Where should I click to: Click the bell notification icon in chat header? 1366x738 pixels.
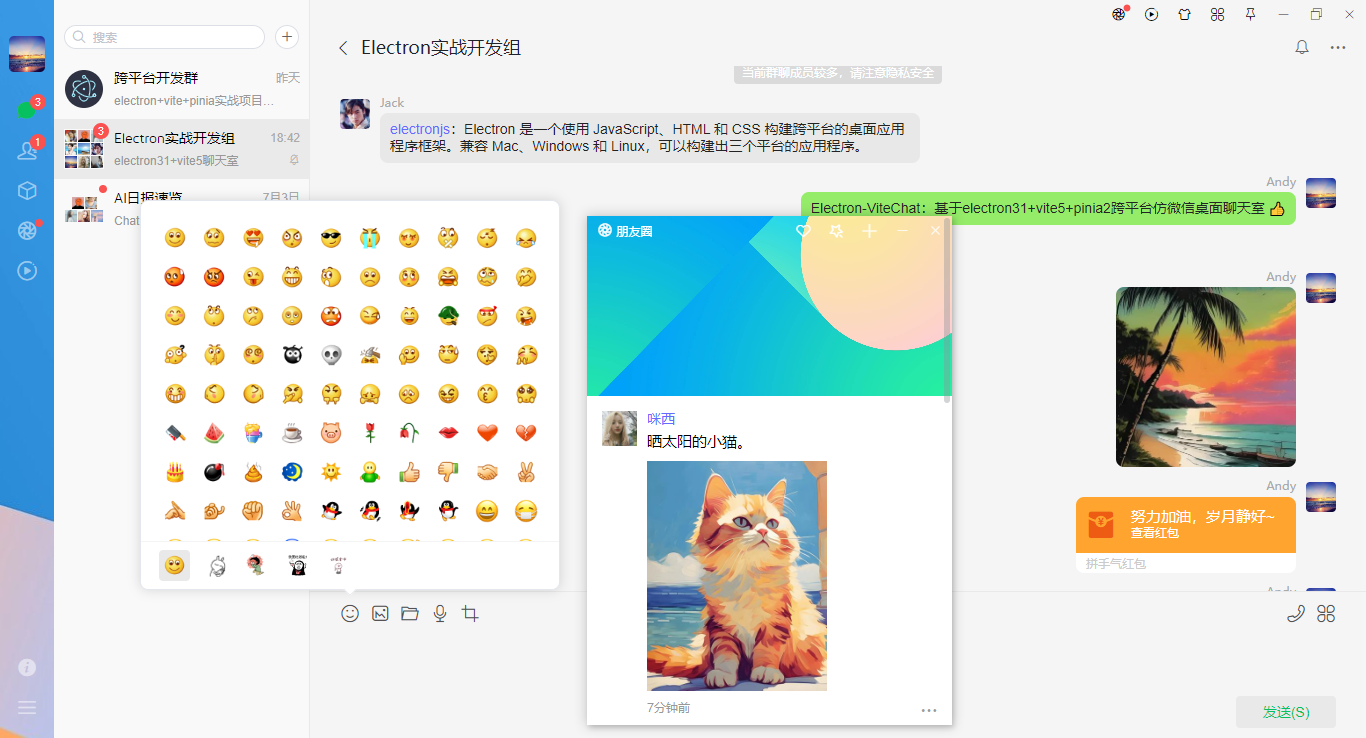pos(1301,46)
